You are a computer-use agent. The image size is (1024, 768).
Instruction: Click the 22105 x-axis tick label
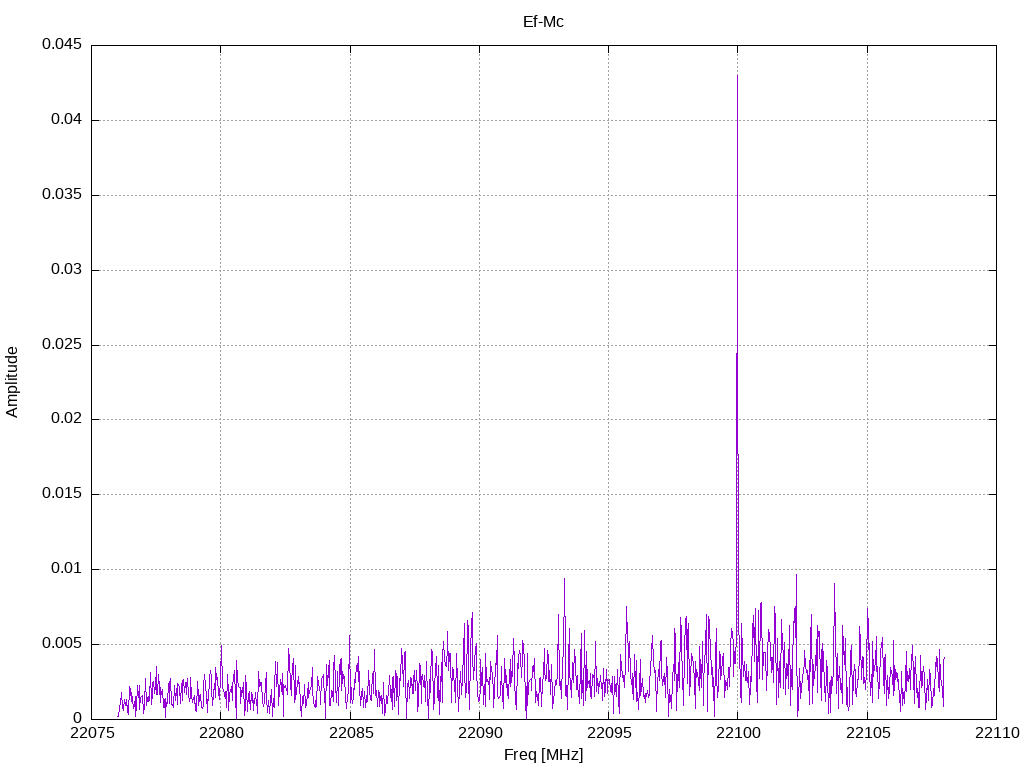tap(866, 734)
